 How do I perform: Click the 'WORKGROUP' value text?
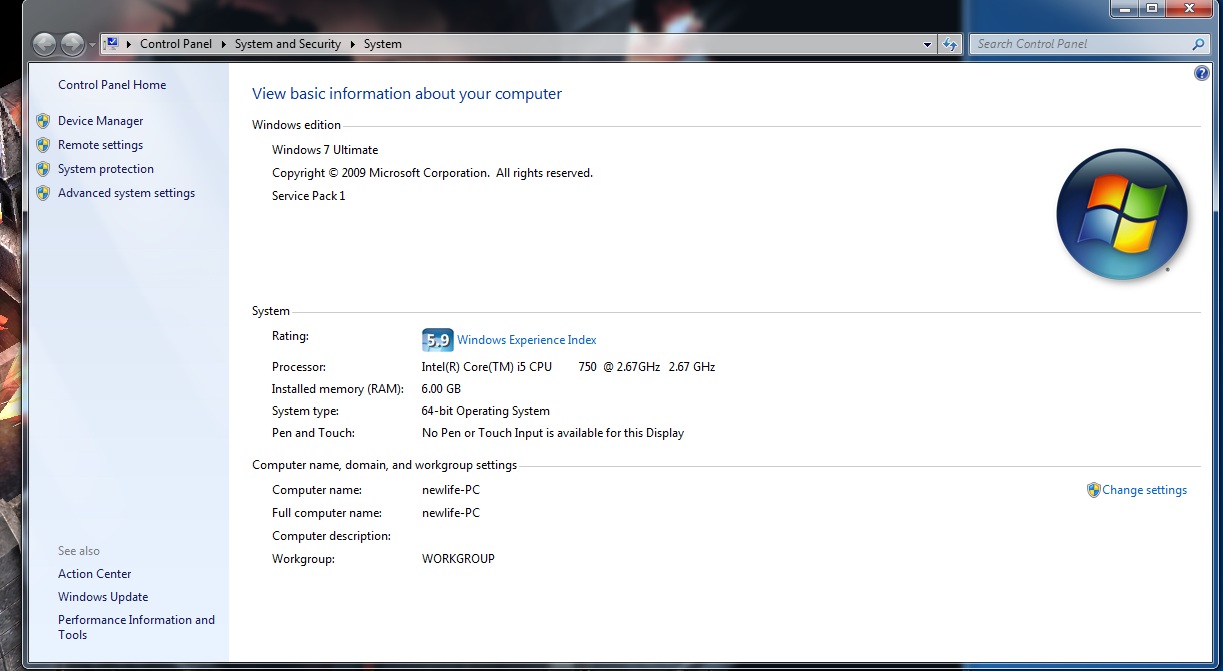click(x=458, y=559)
